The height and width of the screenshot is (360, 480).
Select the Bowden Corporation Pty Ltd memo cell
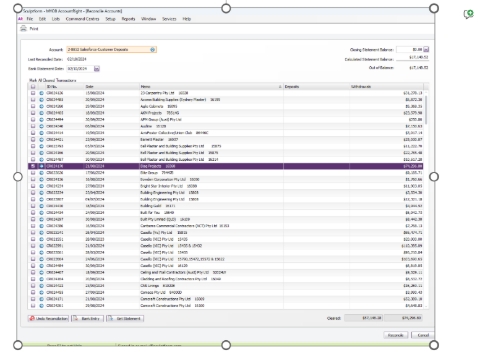click(x=211, y=179)
